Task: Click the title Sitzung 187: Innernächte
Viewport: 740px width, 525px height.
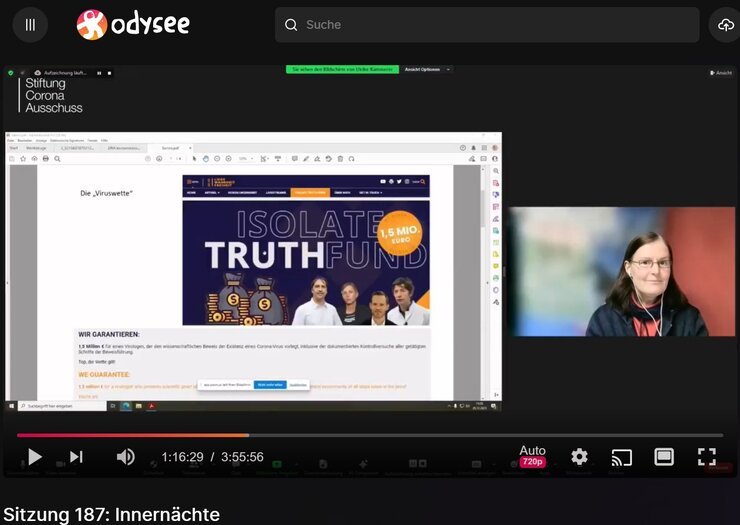Action: coord(111,514)
